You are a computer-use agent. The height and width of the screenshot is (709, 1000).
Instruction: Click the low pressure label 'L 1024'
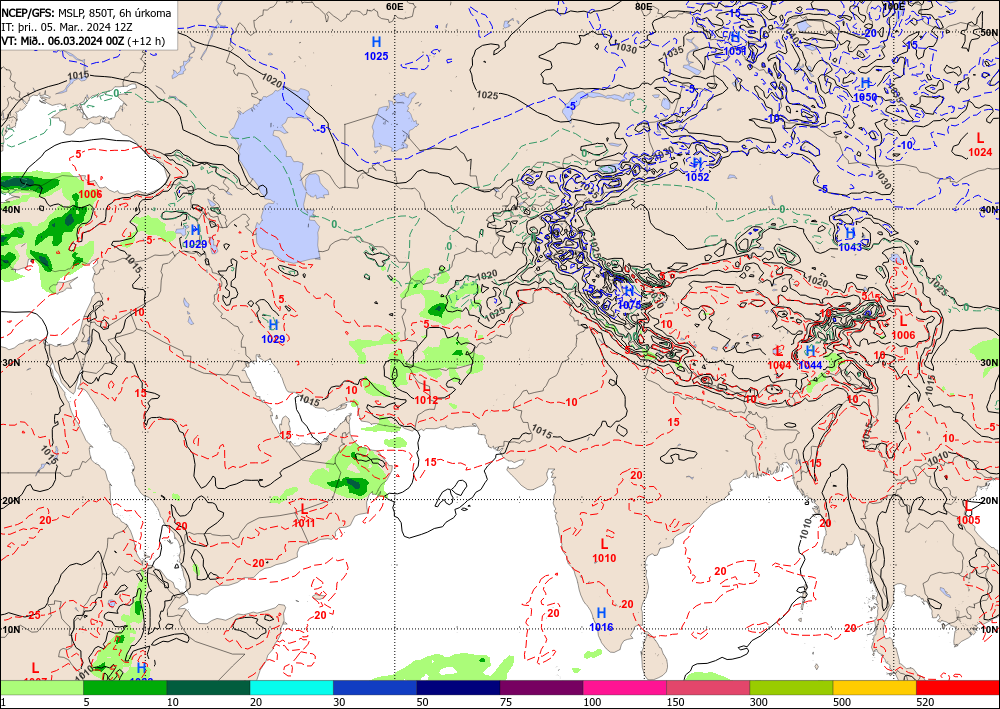(x=980, y=145)
